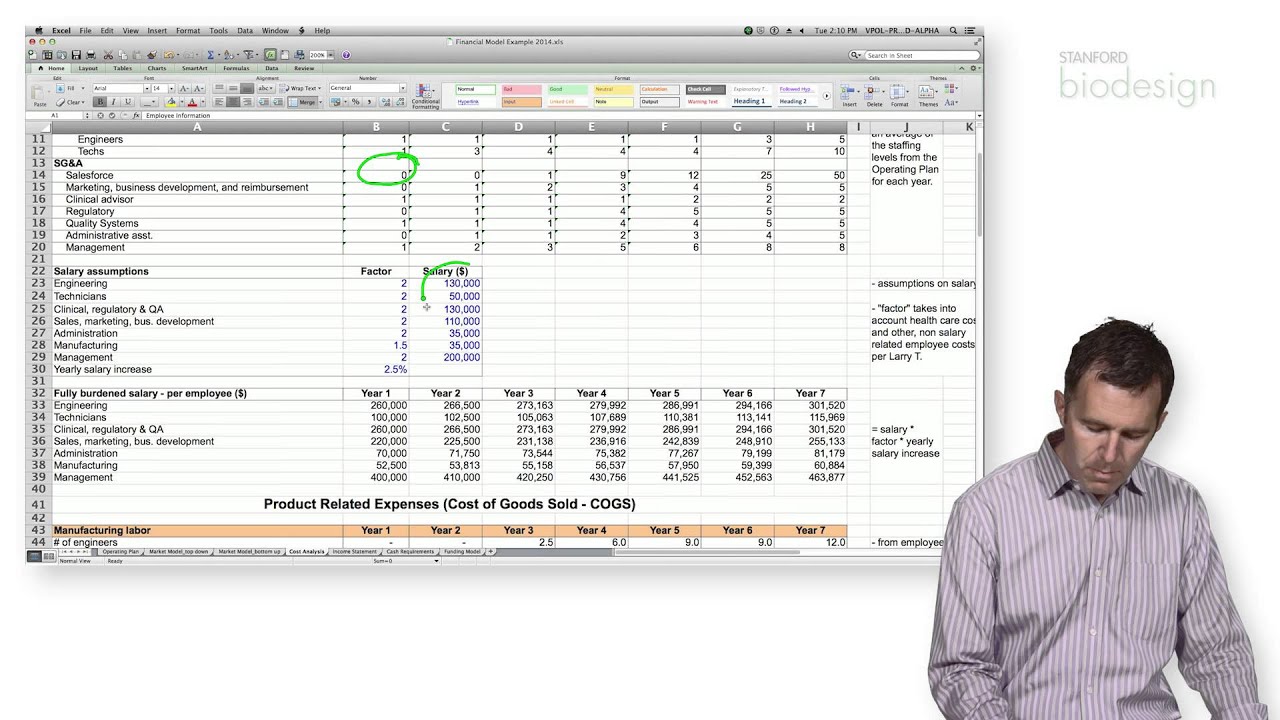Increase font size with the A up icon
The image size is (1280, 720).
pyautogui.click(x=183, y=88)
